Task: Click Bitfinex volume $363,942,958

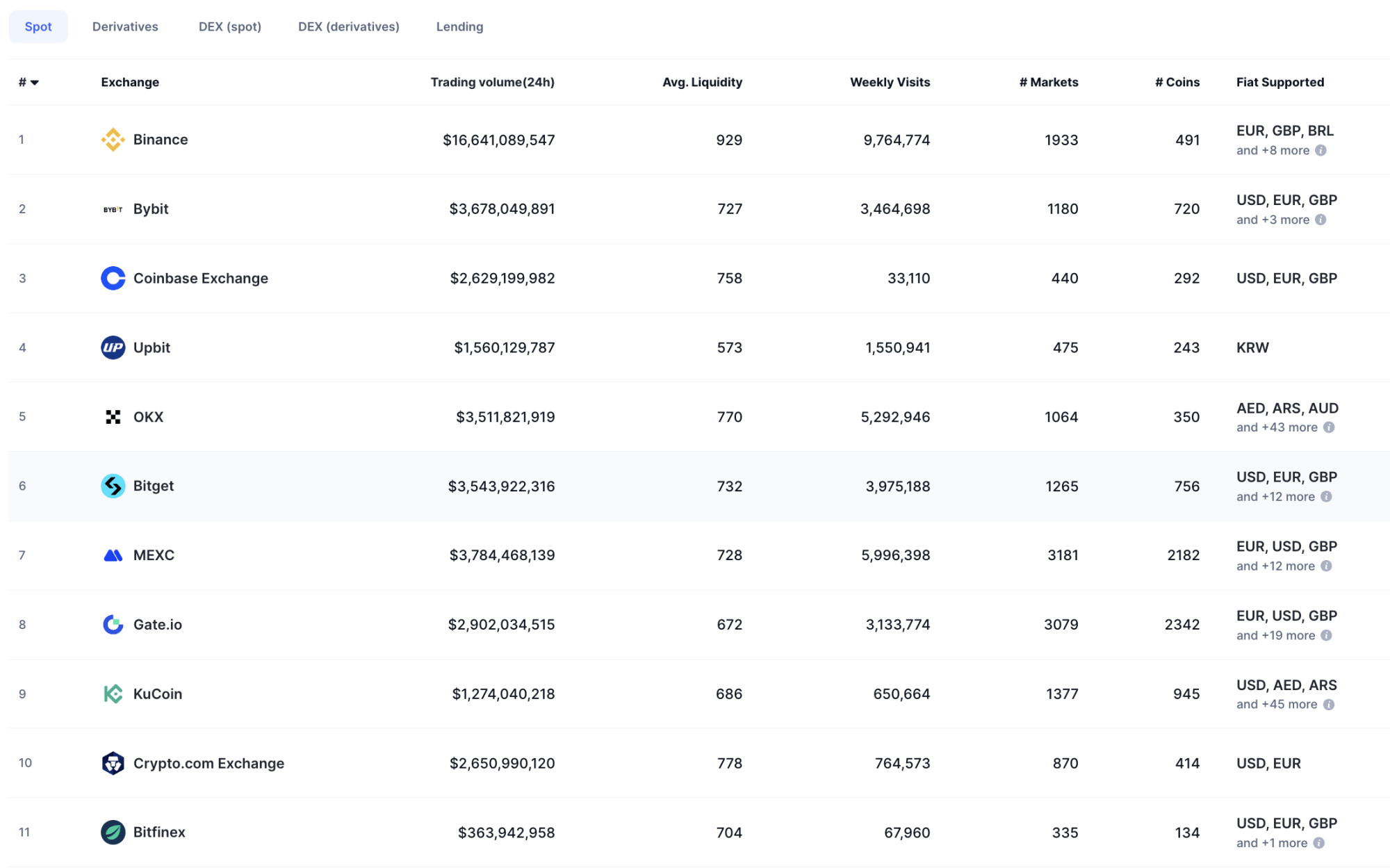Action: pyautogui.click(x=506, y=833)
